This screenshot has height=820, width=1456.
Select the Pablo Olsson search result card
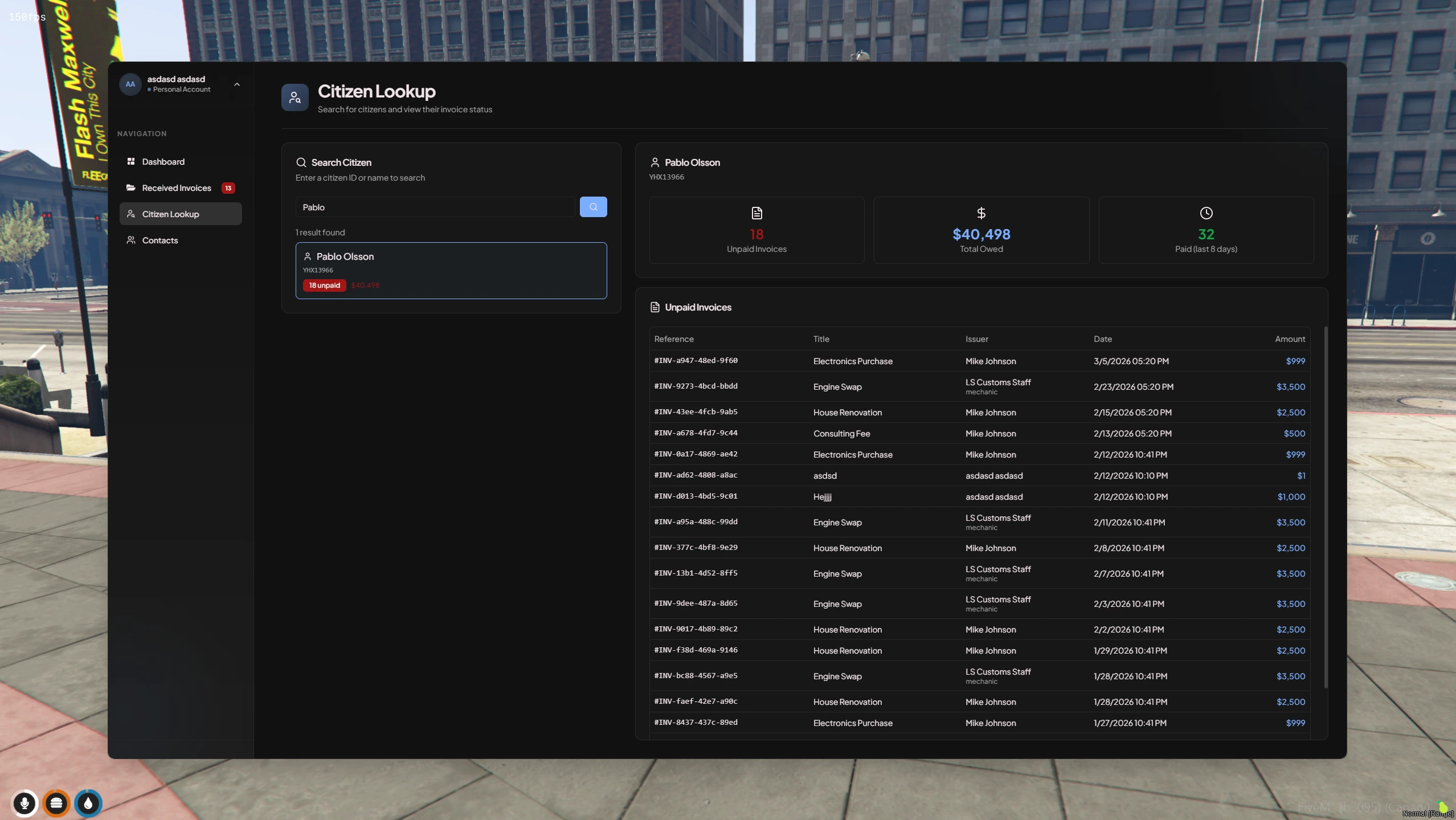point(451,271)
